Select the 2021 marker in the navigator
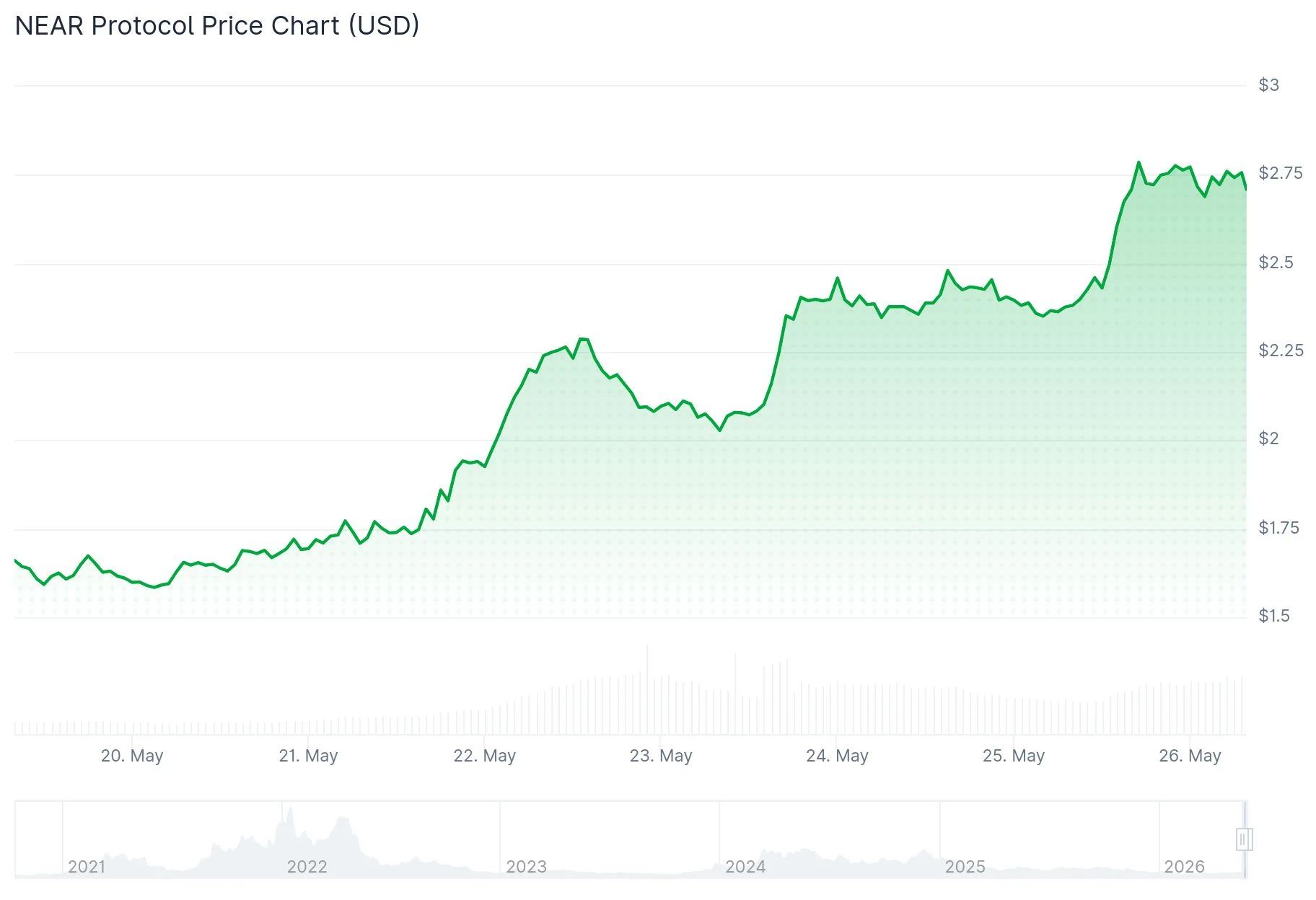The height and width of the screenshot is (900, 1316). [87, 867]
